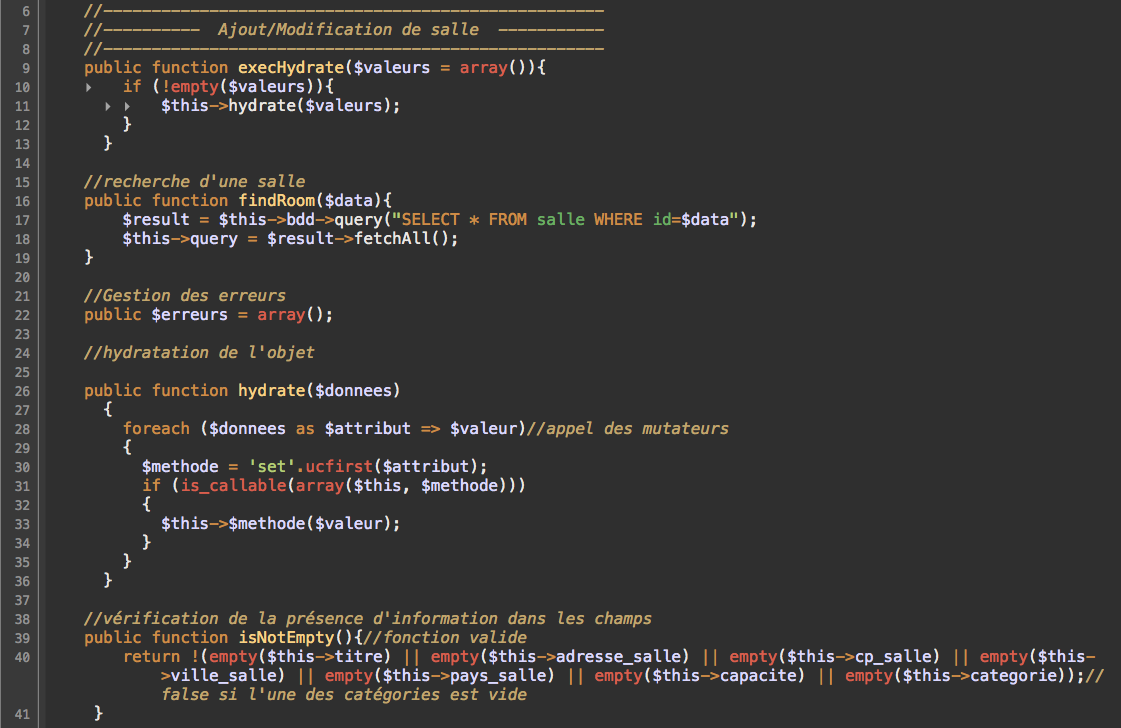Viewport: 1121px width, 728px height.
Task: Click the arrow marker before if (!empty
Action: coord(89,87)
